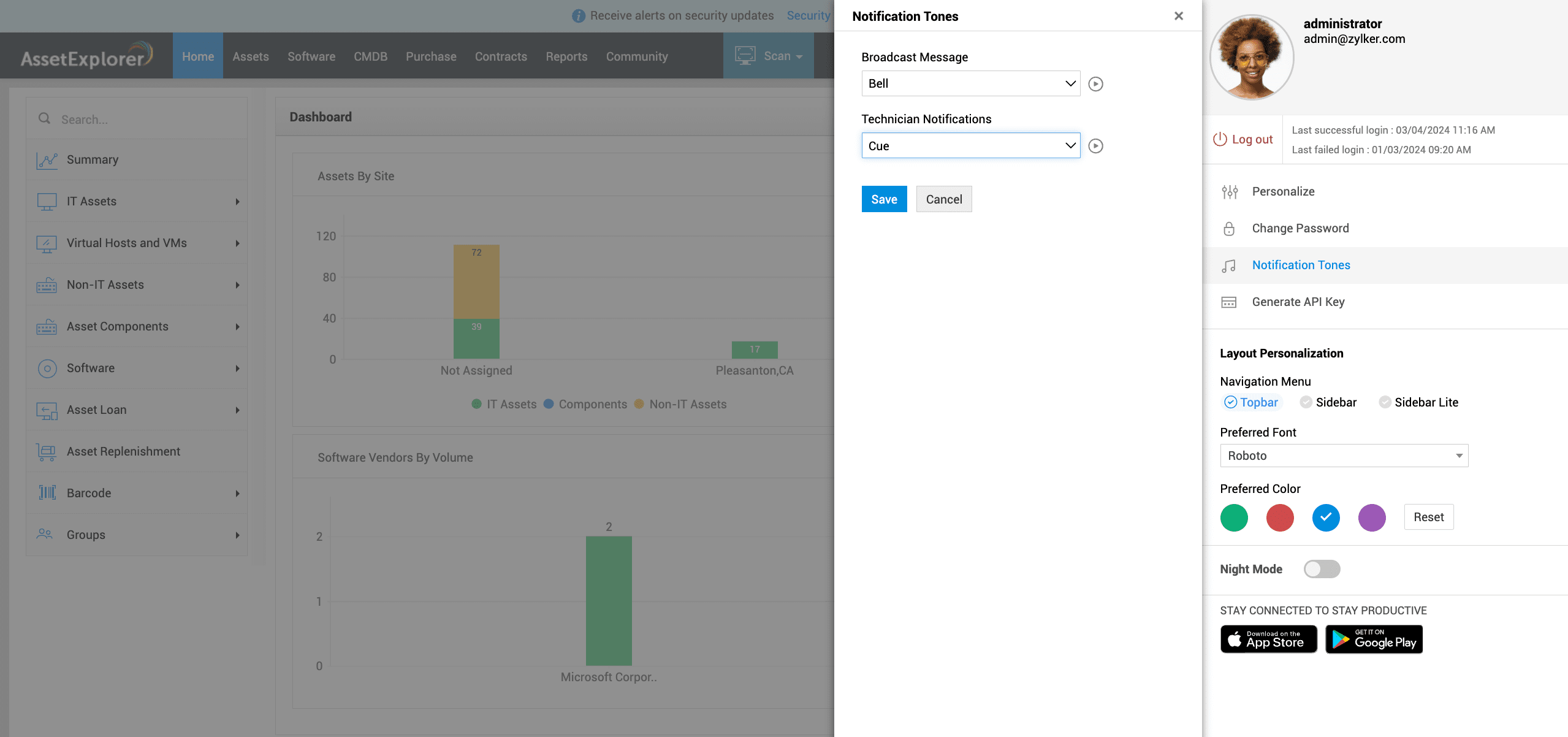The height and width of the screenshot is (737, 1568).
Task: Toggle the Night Mode switch
Action: (x=1322, y=569)
